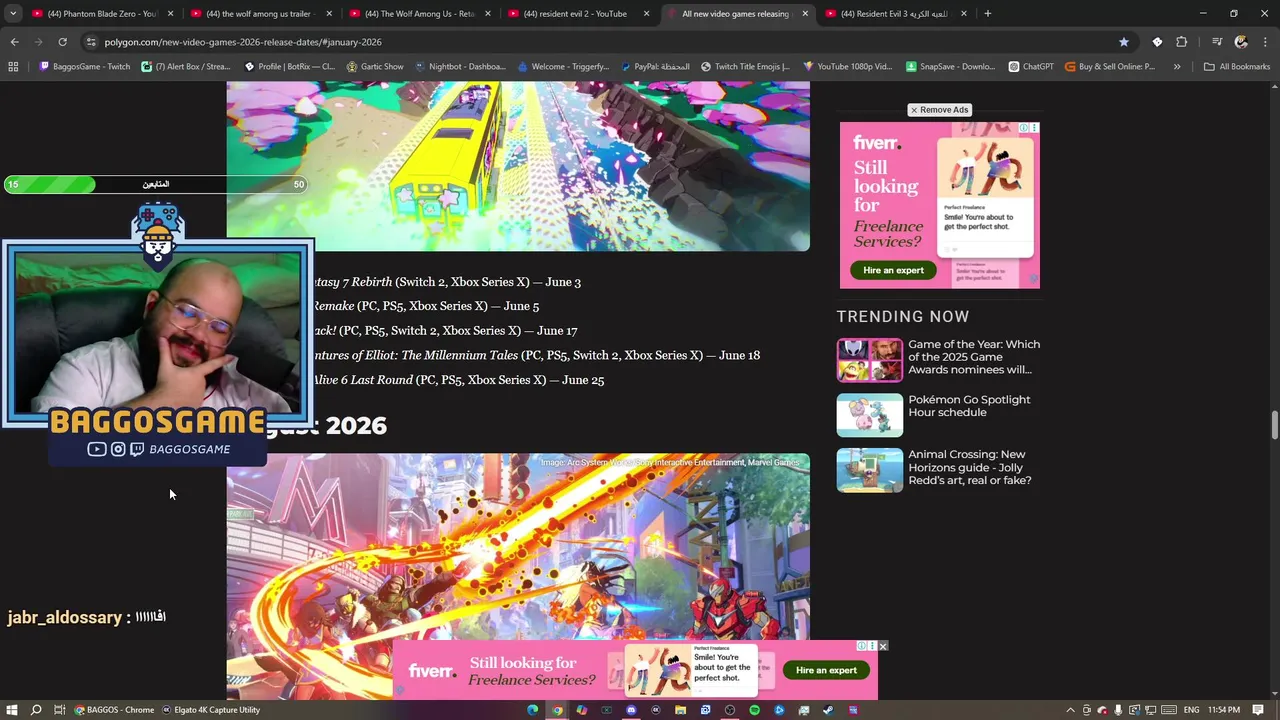Open Steam from the taskbar
Image resolution: width=1280 pixels, height=720 pixels.
[x=828, y=710]
